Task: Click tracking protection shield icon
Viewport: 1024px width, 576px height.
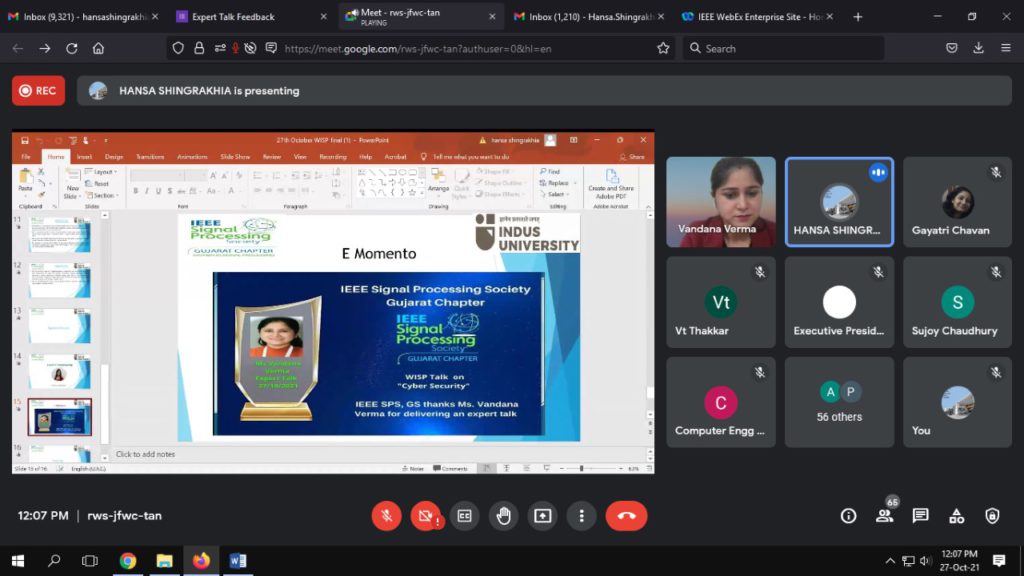Action: click(x=178, y=48)
